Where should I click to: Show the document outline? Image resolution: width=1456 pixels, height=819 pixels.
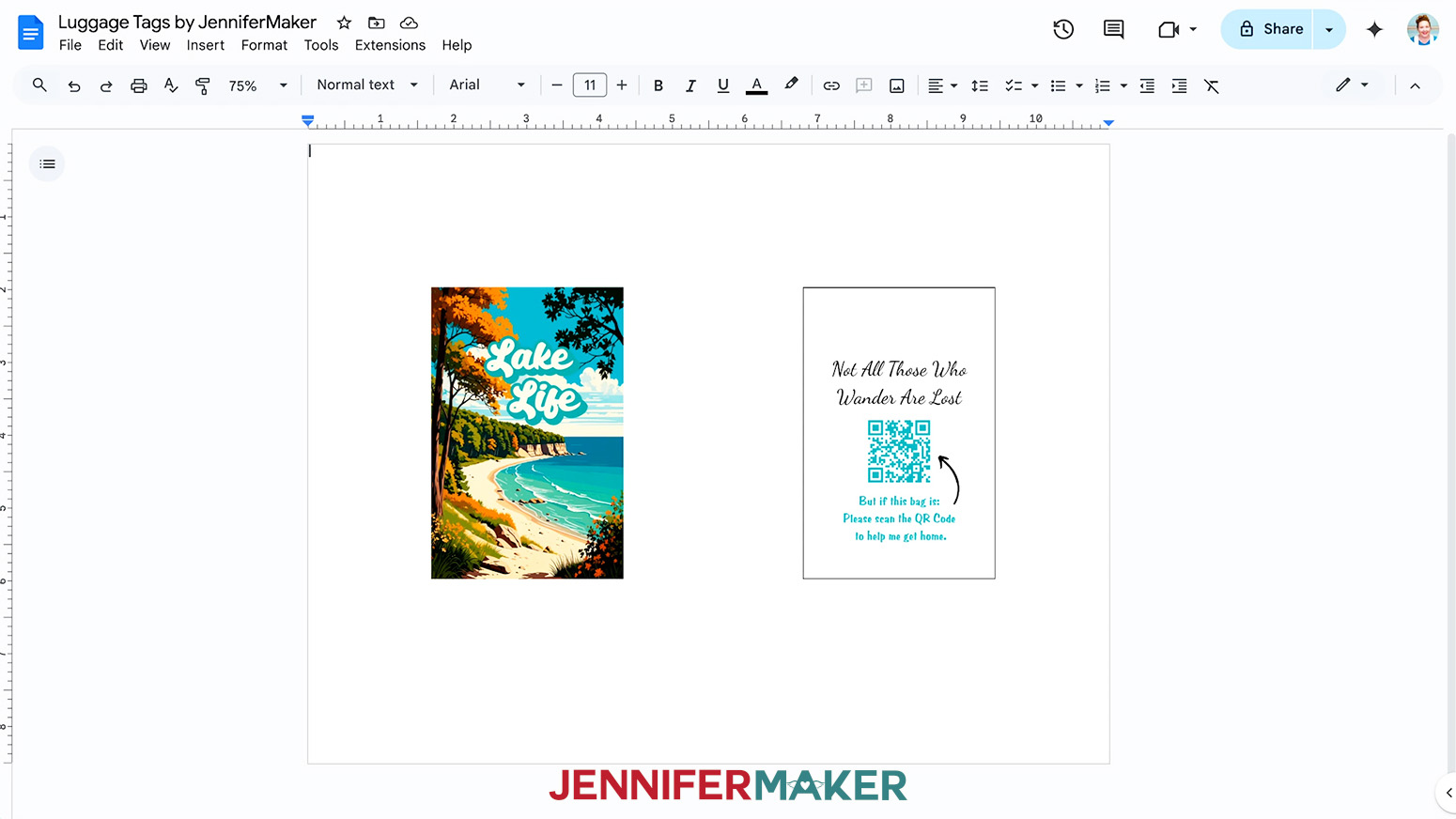47,163
